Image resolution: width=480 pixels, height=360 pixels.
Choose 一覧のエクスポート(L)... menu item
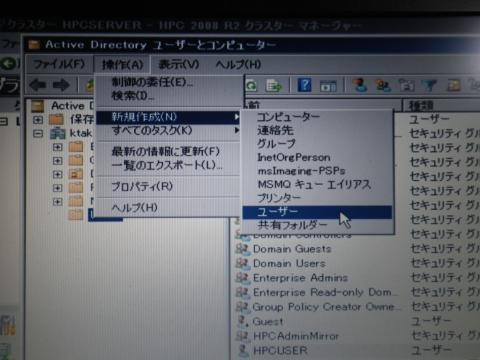pyautogui.click(x=168, y=165)
